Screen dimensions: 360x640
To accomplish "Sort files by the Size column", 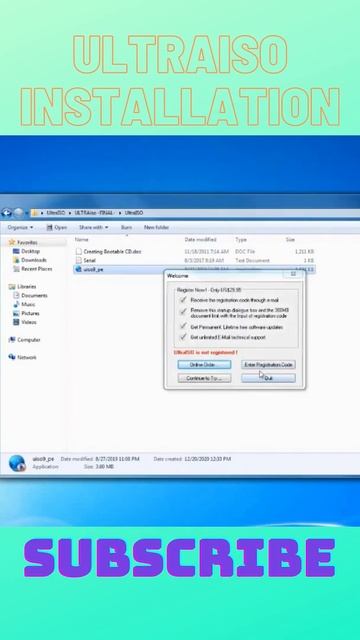I will [x=290, y=240].
